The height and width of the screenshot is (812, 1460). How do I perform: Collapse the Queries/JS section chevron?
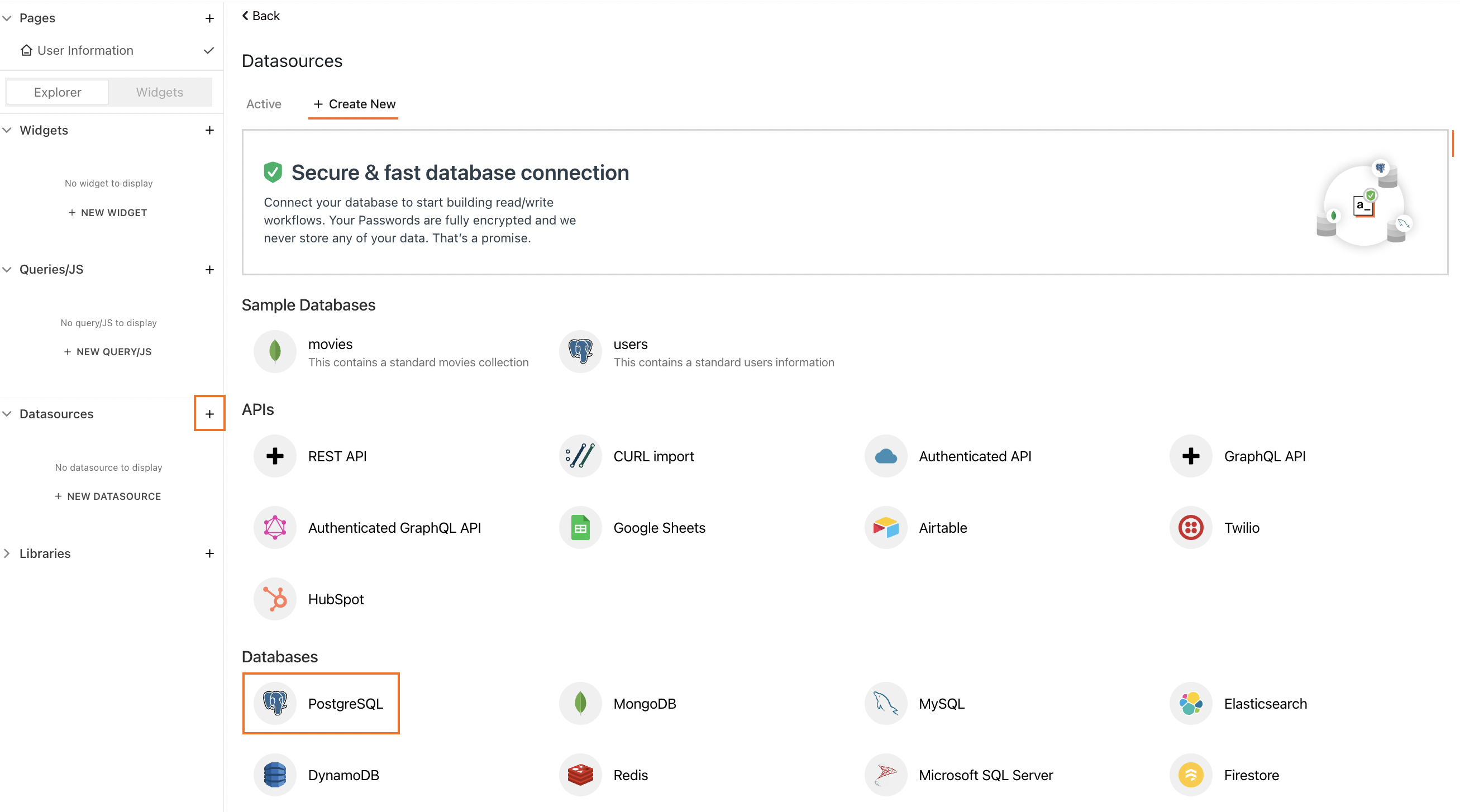(7, 270)
